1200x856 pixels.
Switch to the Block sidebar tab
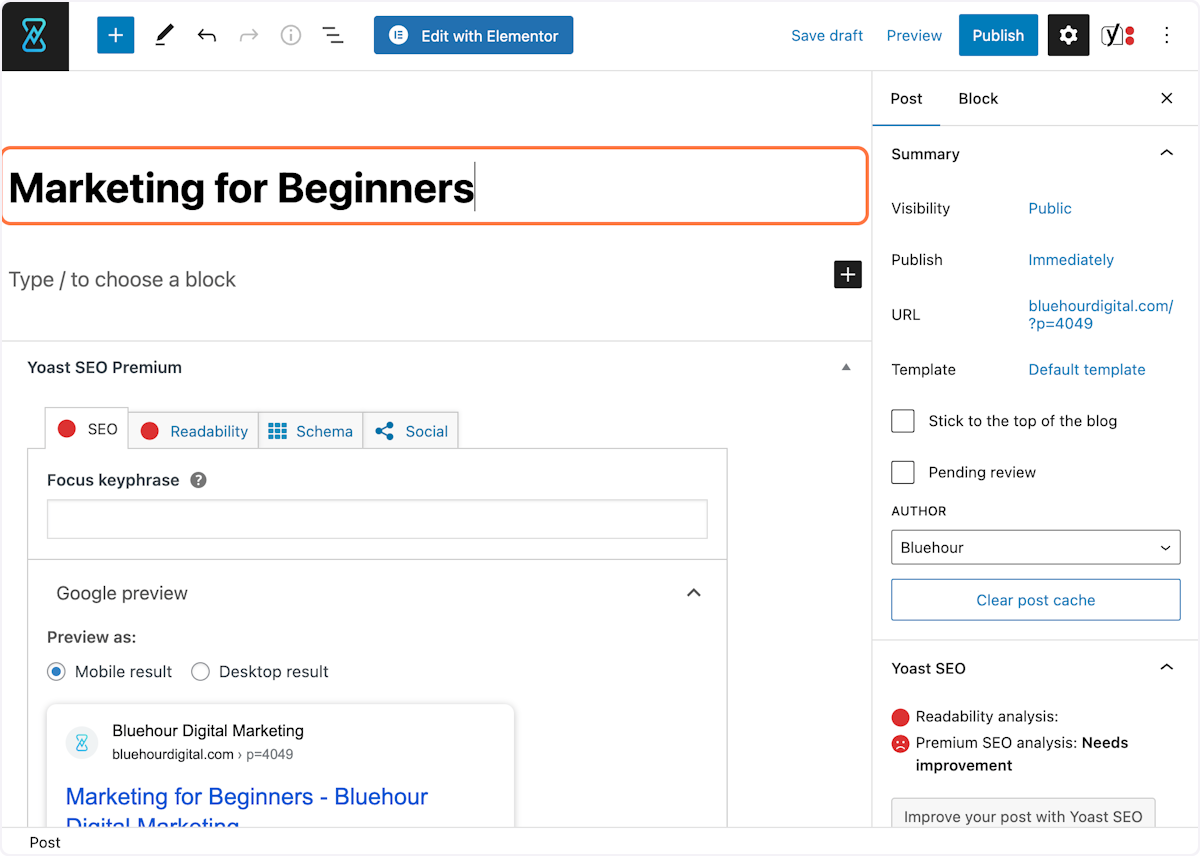(978, 98)
